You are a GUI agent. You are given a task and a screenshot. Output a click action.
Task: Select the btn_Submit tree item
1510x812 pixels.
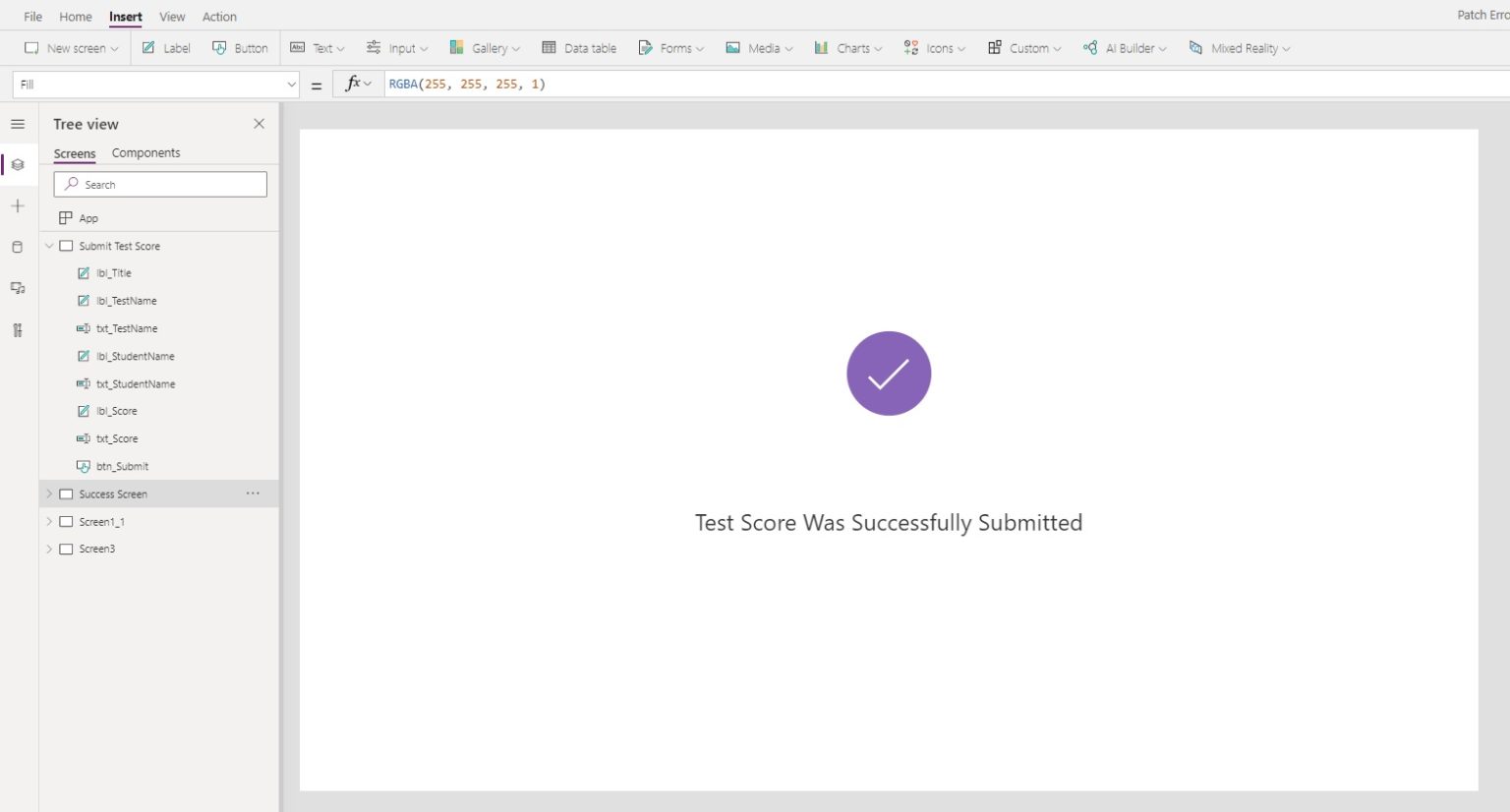pyautogui.click(x=123, y=466)
